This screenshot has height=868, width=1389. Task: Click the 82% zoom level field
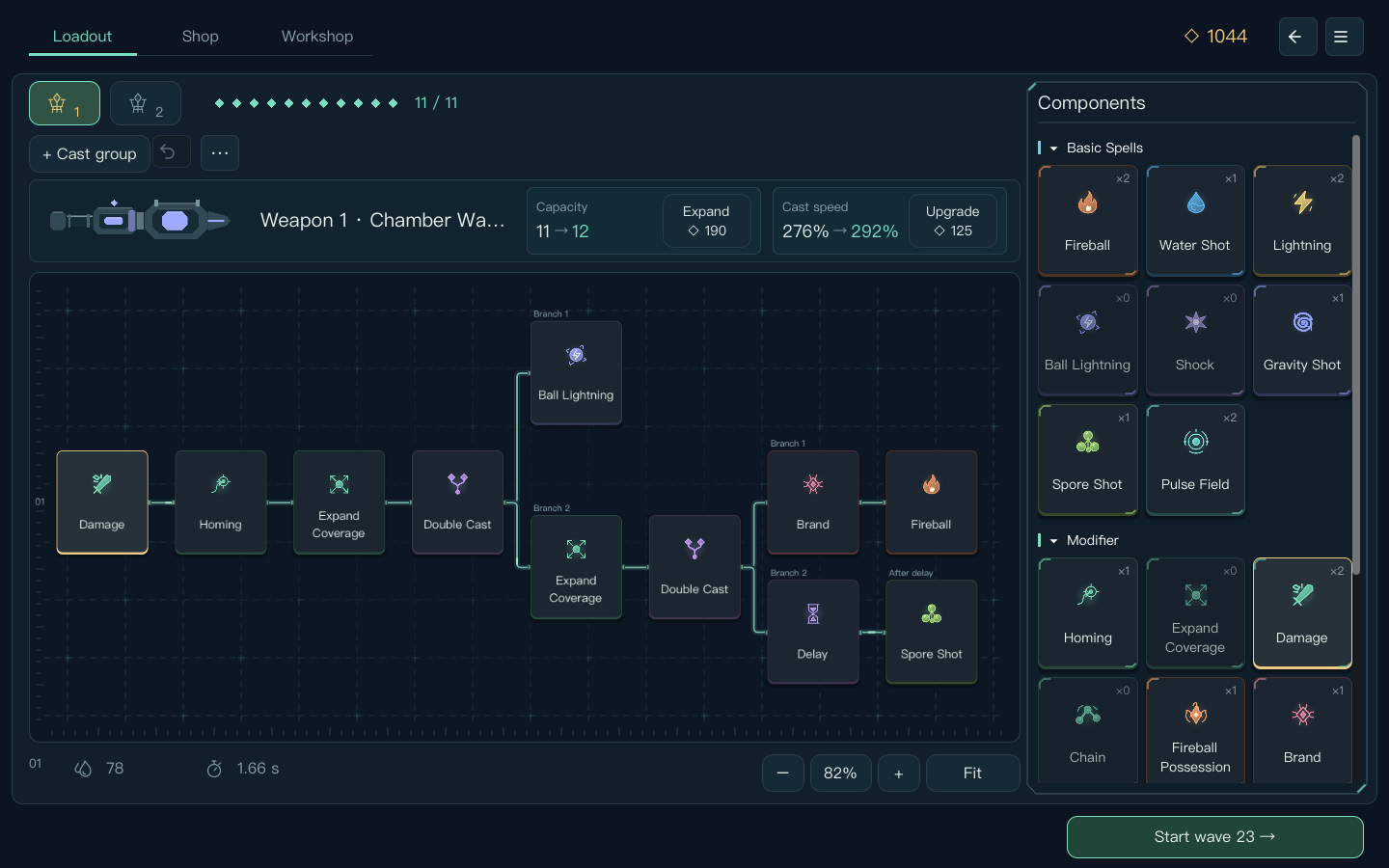point(840,773)
